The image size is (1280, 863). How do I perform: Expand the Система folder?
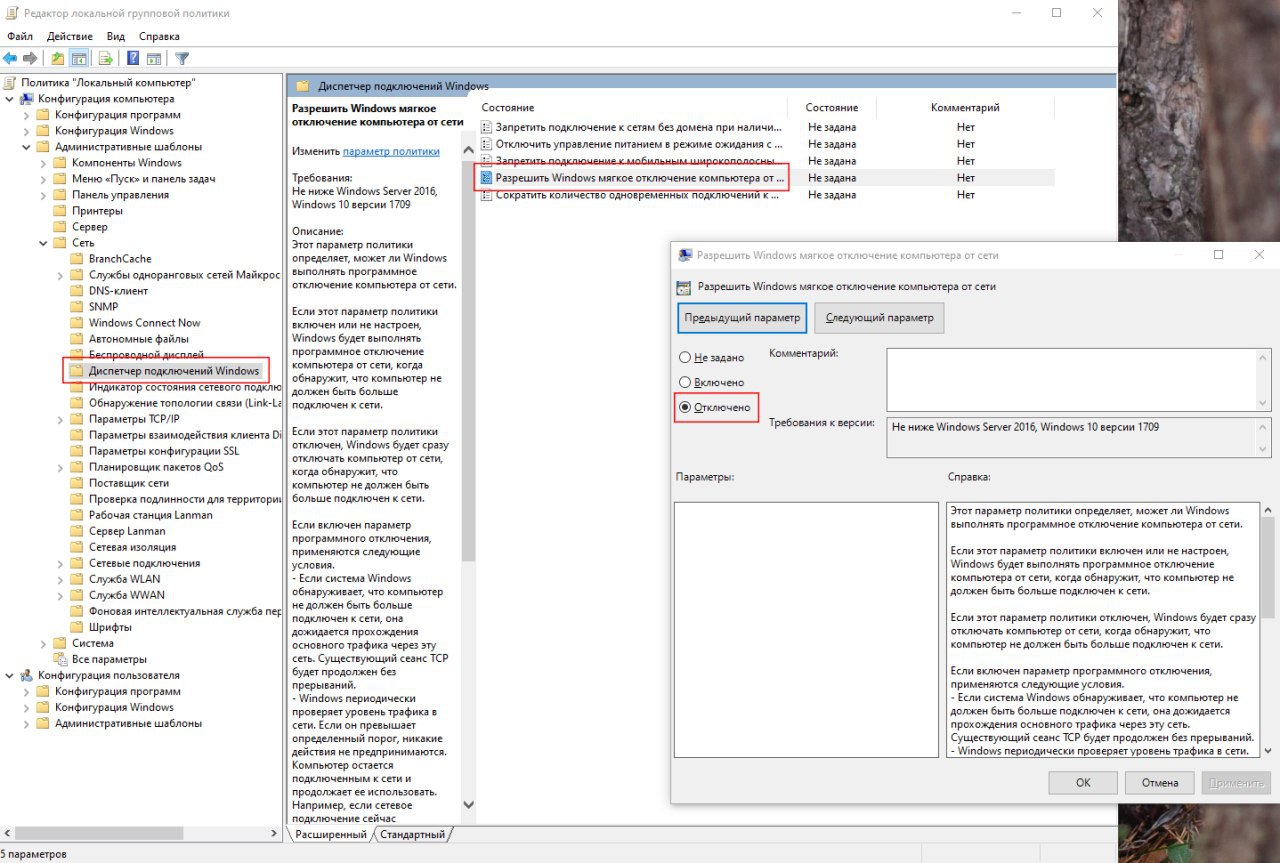[44, 643]
